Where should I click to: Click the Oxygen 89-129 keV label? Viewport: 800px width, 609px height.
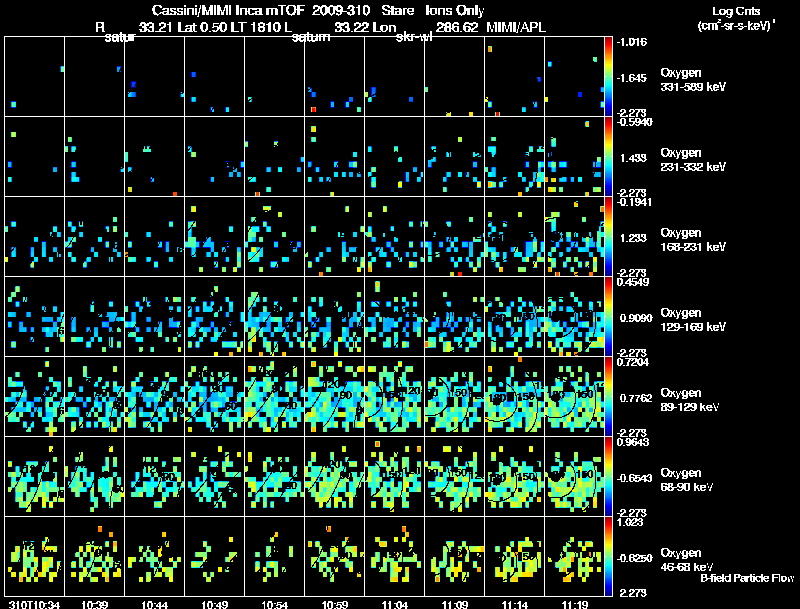click(690, 400)
